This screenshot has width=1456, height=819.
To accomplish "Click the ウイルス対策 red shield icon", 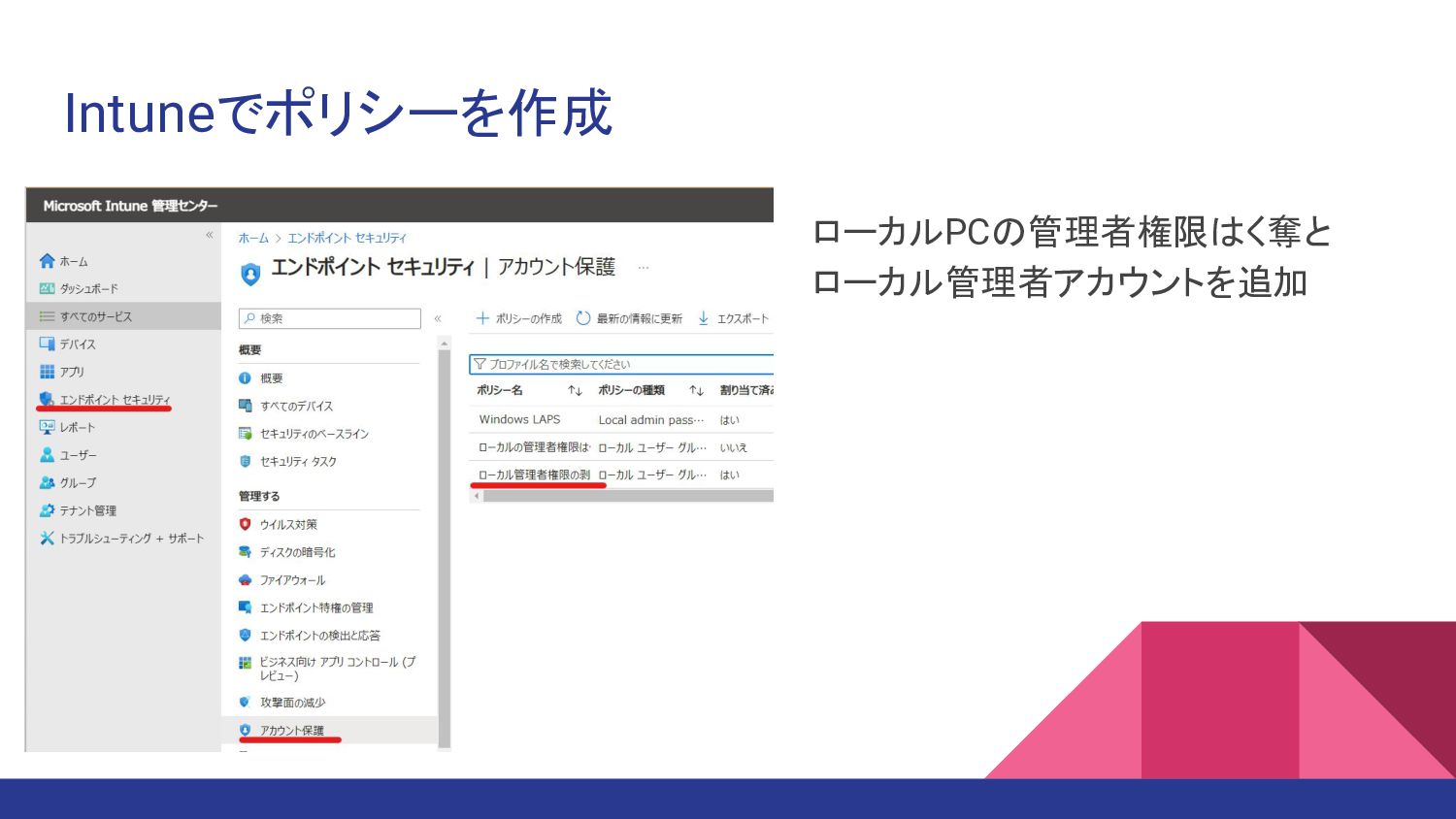I will click(246, 524).
